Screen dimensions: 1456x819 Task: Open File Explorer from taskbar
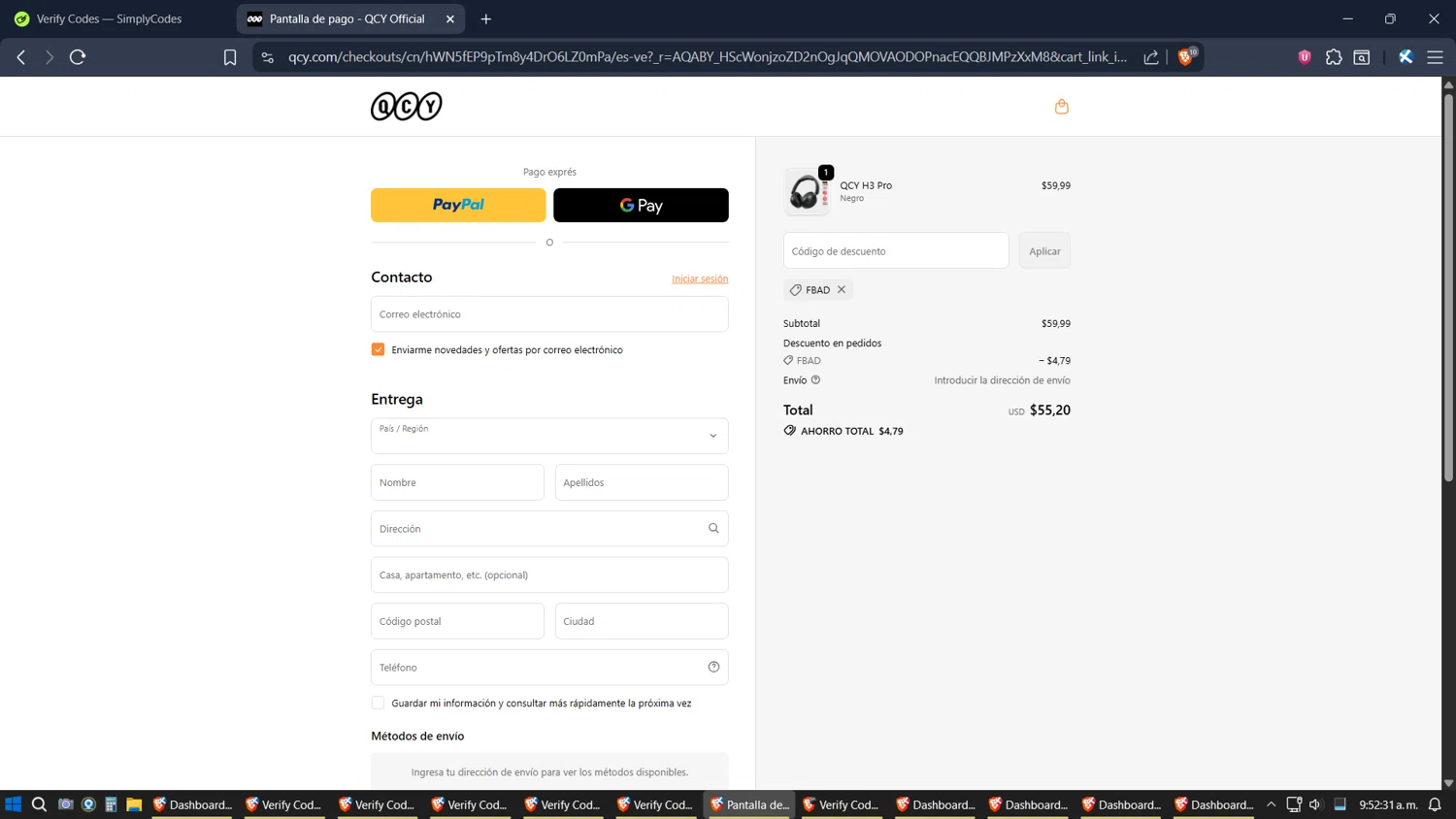(x=134, y=804)
